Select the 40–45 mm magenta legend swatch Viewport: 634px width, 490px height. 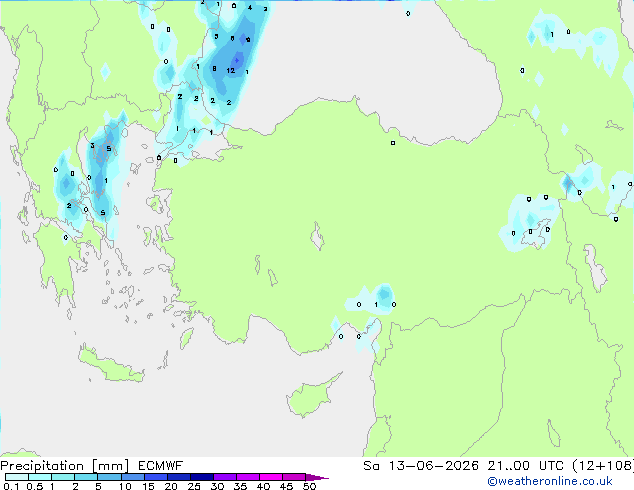[271, 477]
